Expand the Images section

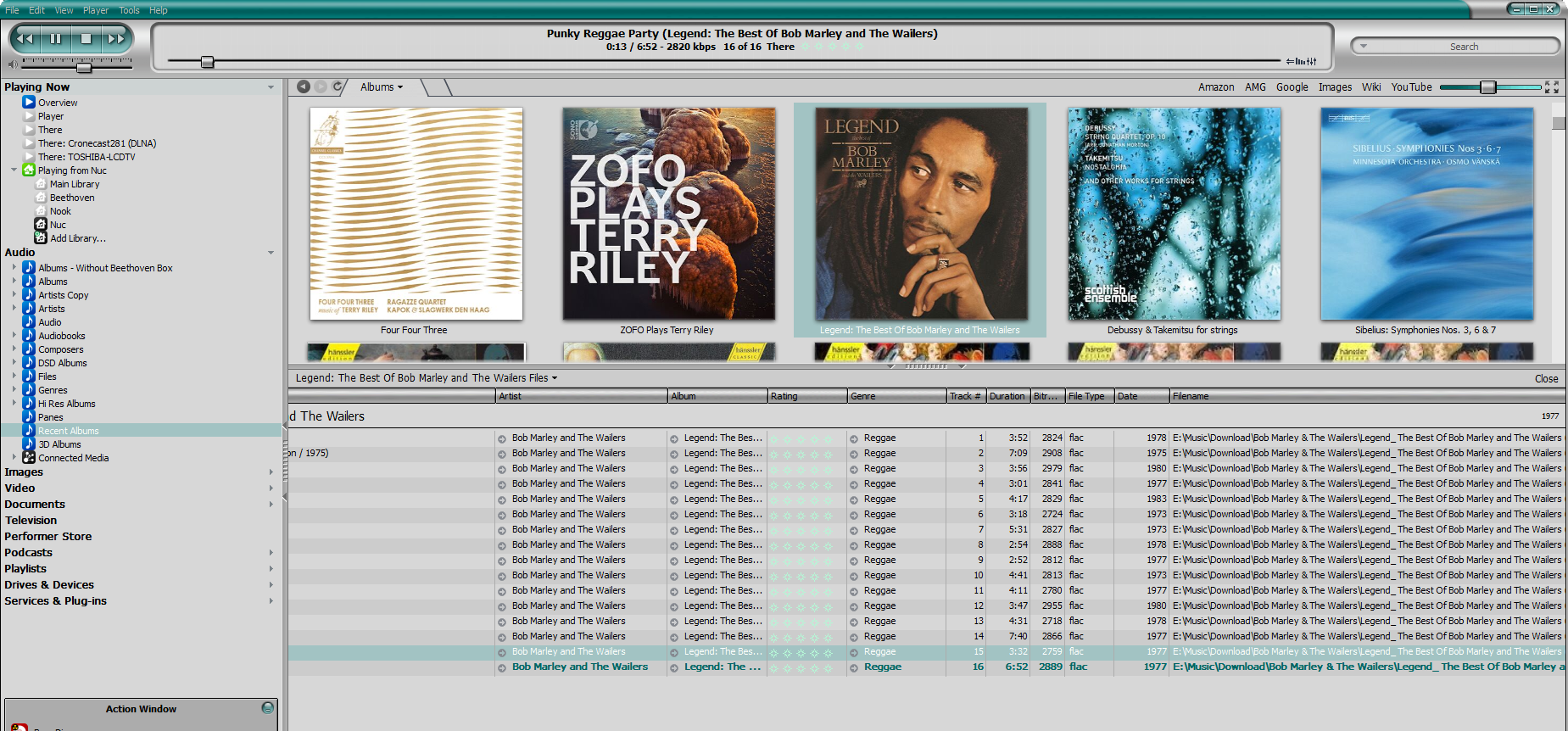[271, 472]
